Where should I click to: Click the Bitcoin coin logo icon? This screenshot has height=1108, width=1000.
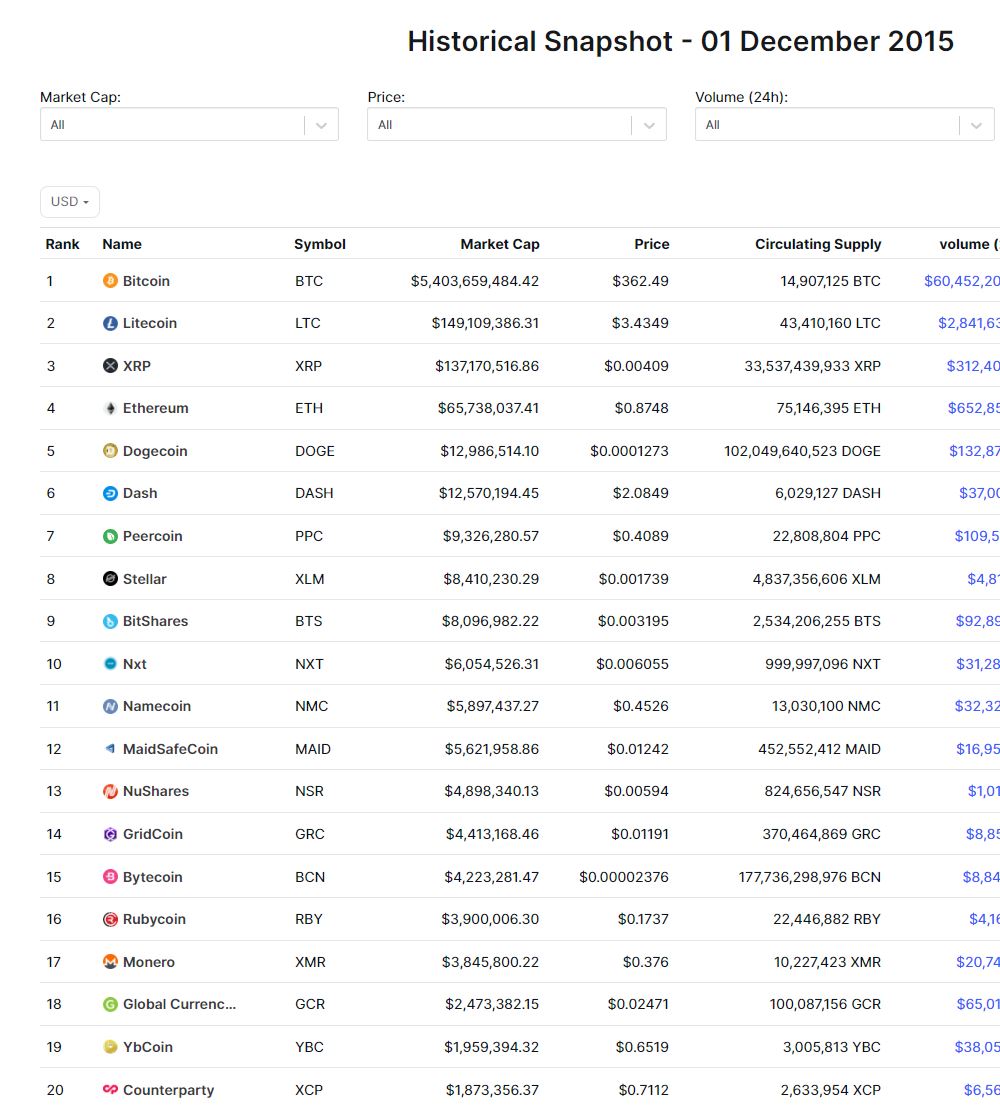click(x=110, y=281)
